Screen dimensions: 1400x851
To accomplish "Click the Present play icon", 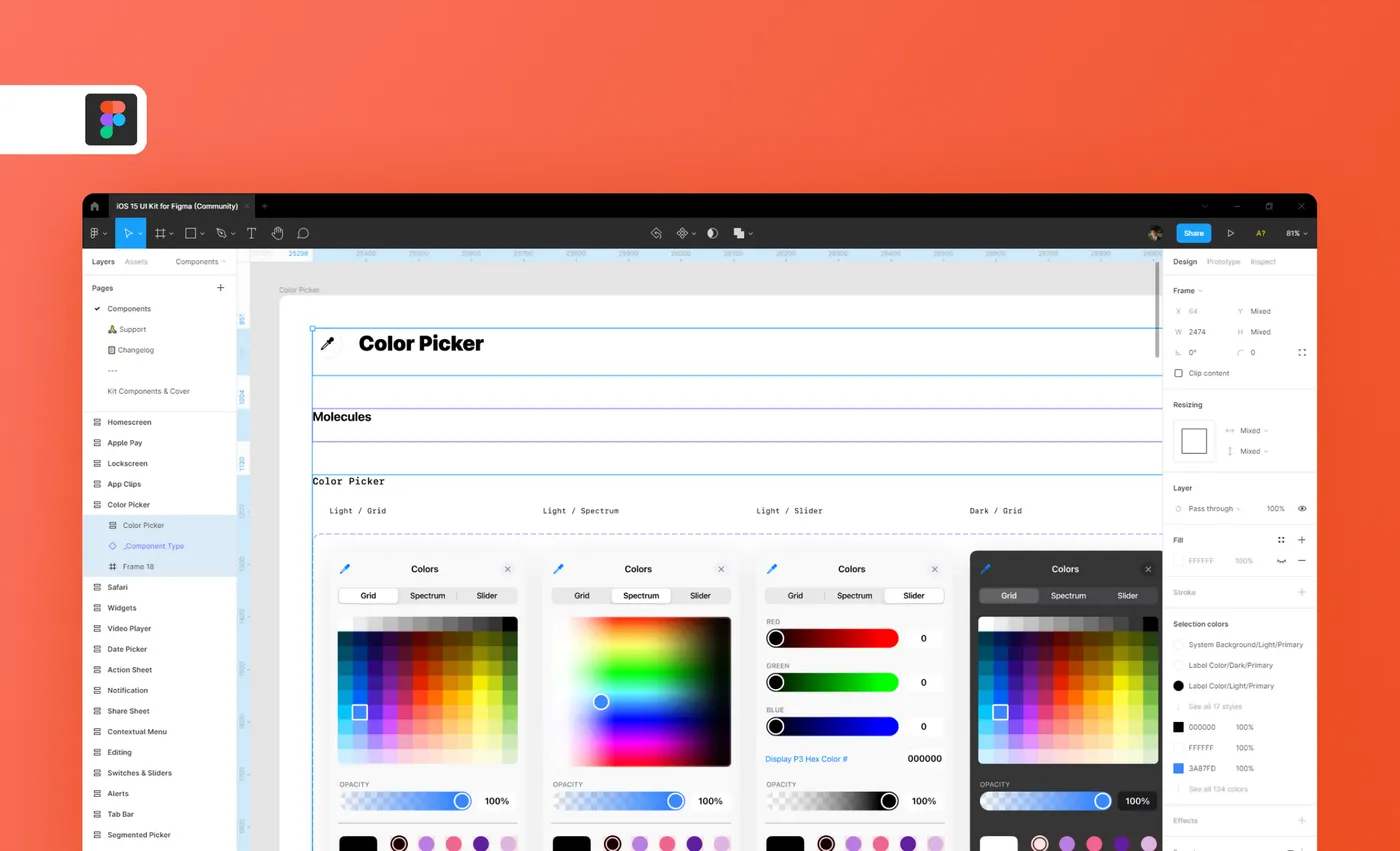I will point(1230,233).
